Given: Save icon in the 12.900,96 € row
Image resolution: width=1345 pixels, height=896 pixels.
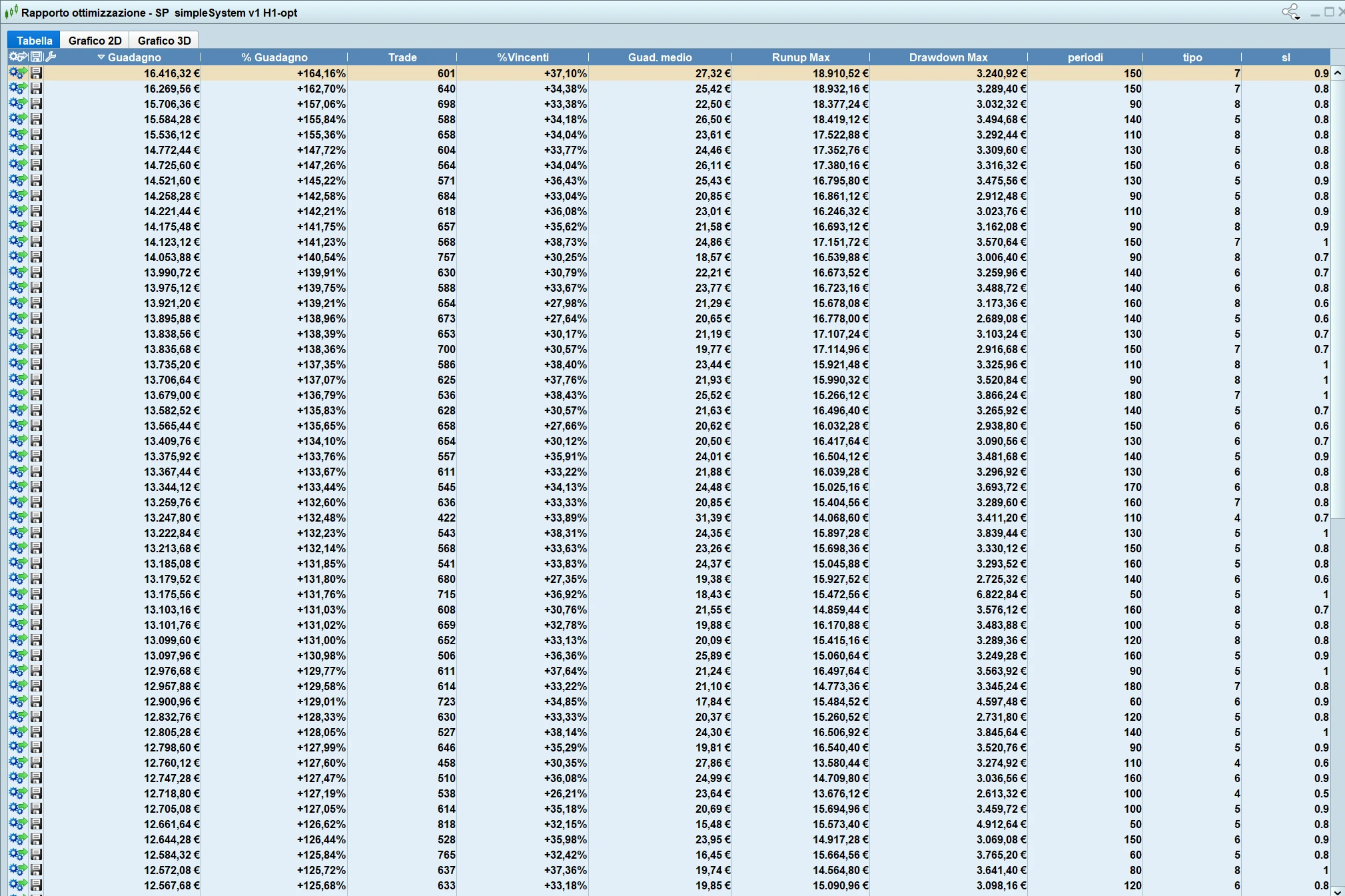Looking at the screenshot, I should 37,701.
